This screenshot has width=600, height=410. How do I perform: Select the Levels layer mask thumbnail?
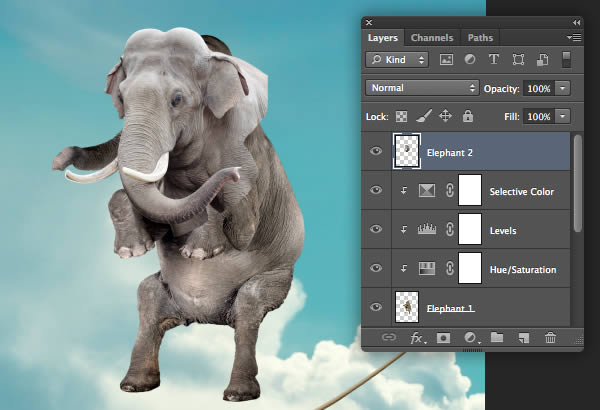470,229
